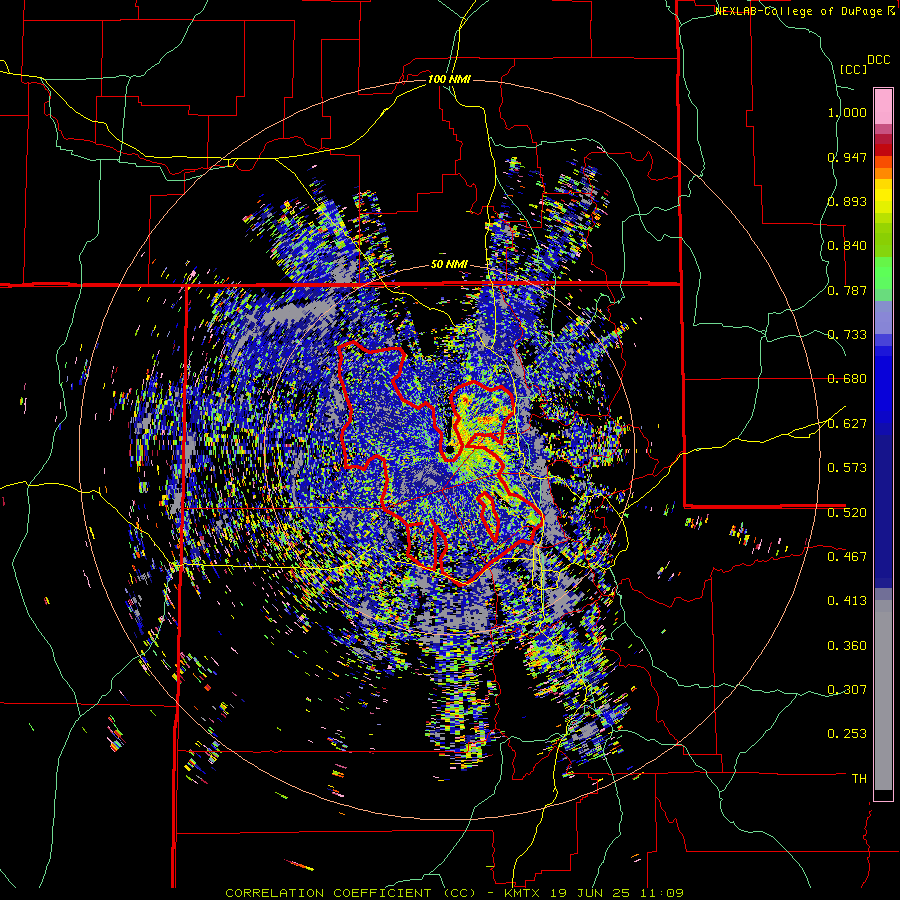Image resolution: width=900 pixels, height=900 pixels.
Task: Click the 0.520 legend value
Action: point(847,512)
